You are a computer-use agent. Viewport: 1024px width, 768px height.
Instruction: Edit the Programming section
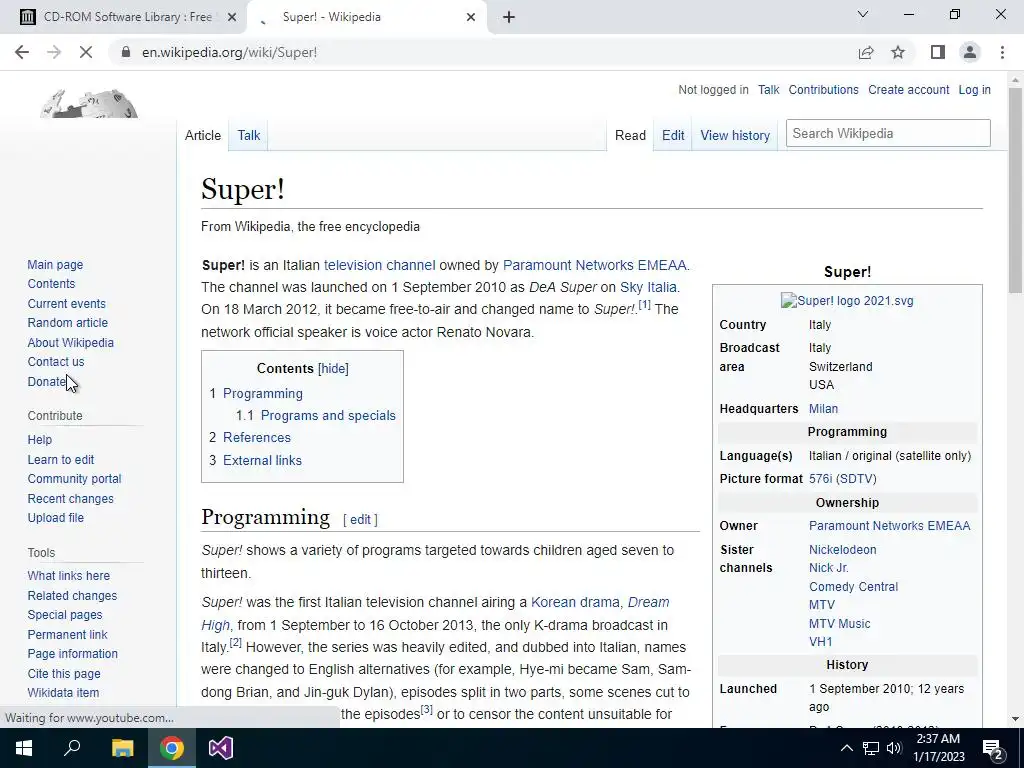coord(360,520)
